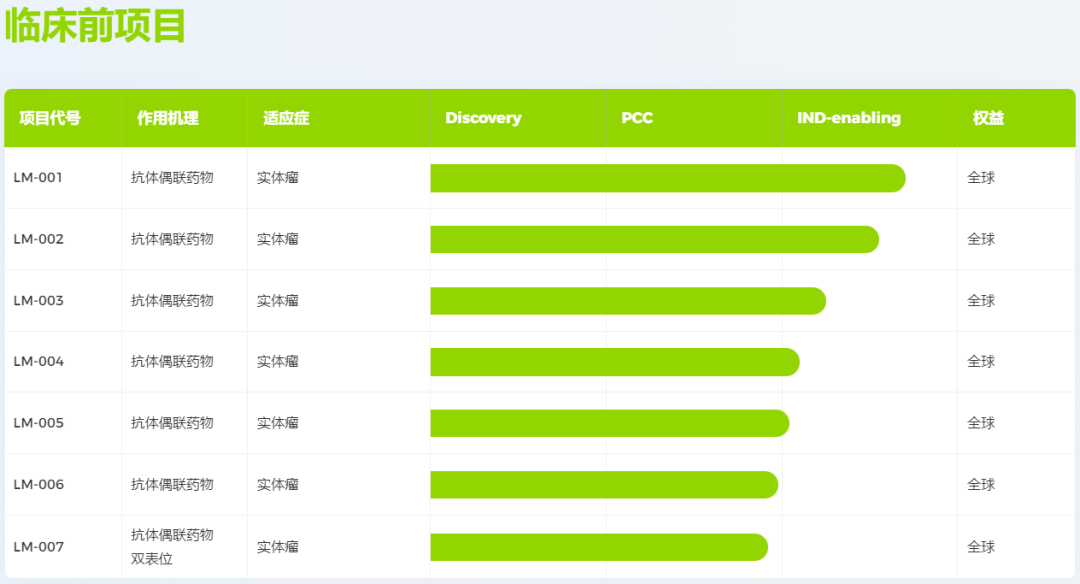The height and width of the screenshot is (584, 1080).
Task: Select the LM-002 project code
Action: 38,239
